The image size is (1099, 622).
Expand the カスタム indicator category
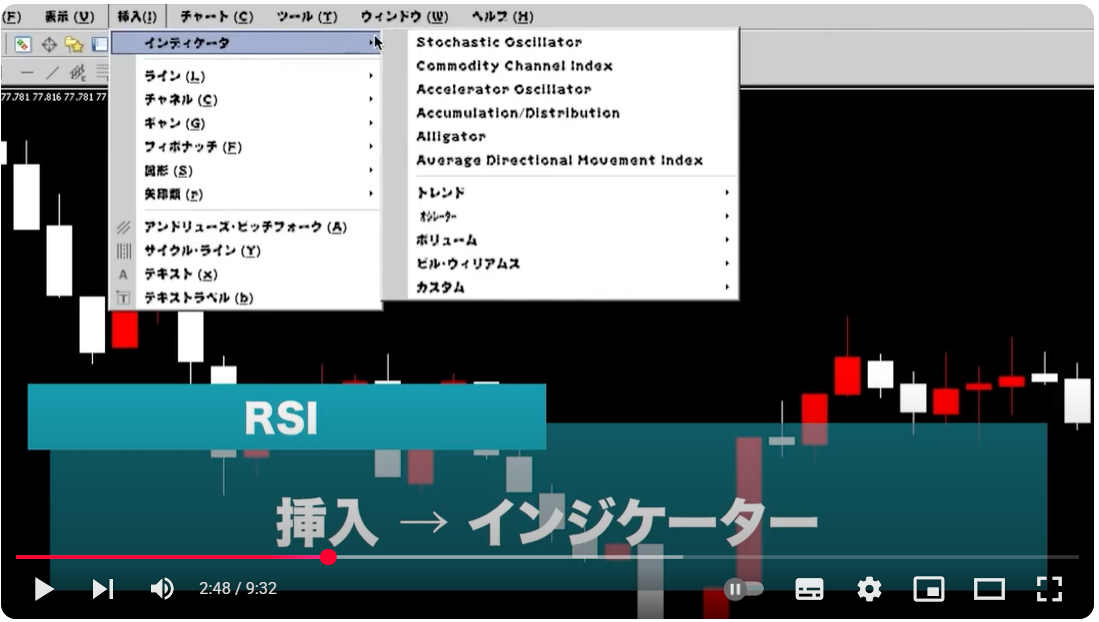573,287
